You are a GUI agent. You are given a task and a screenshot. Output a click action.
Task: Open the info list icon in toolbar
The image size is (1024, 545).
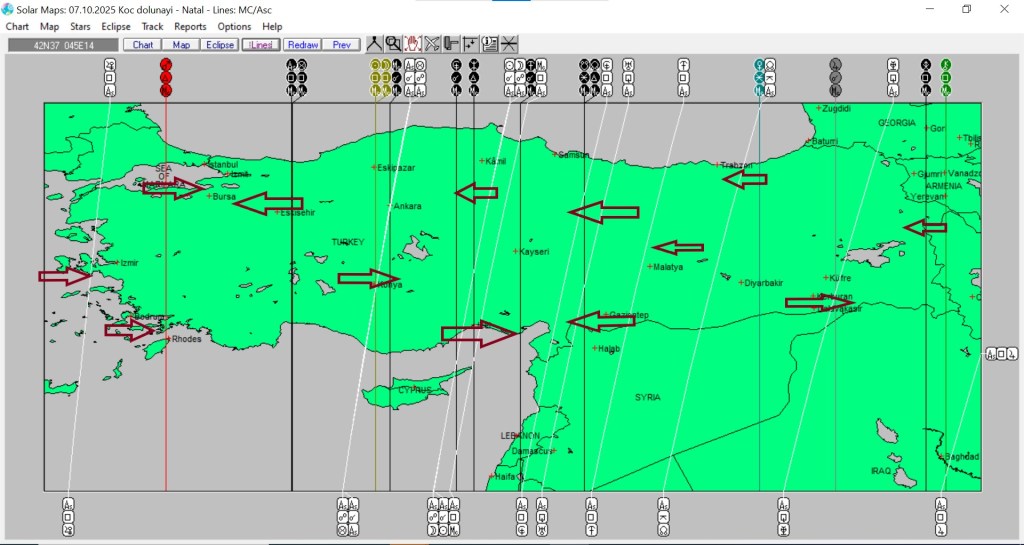489,44
